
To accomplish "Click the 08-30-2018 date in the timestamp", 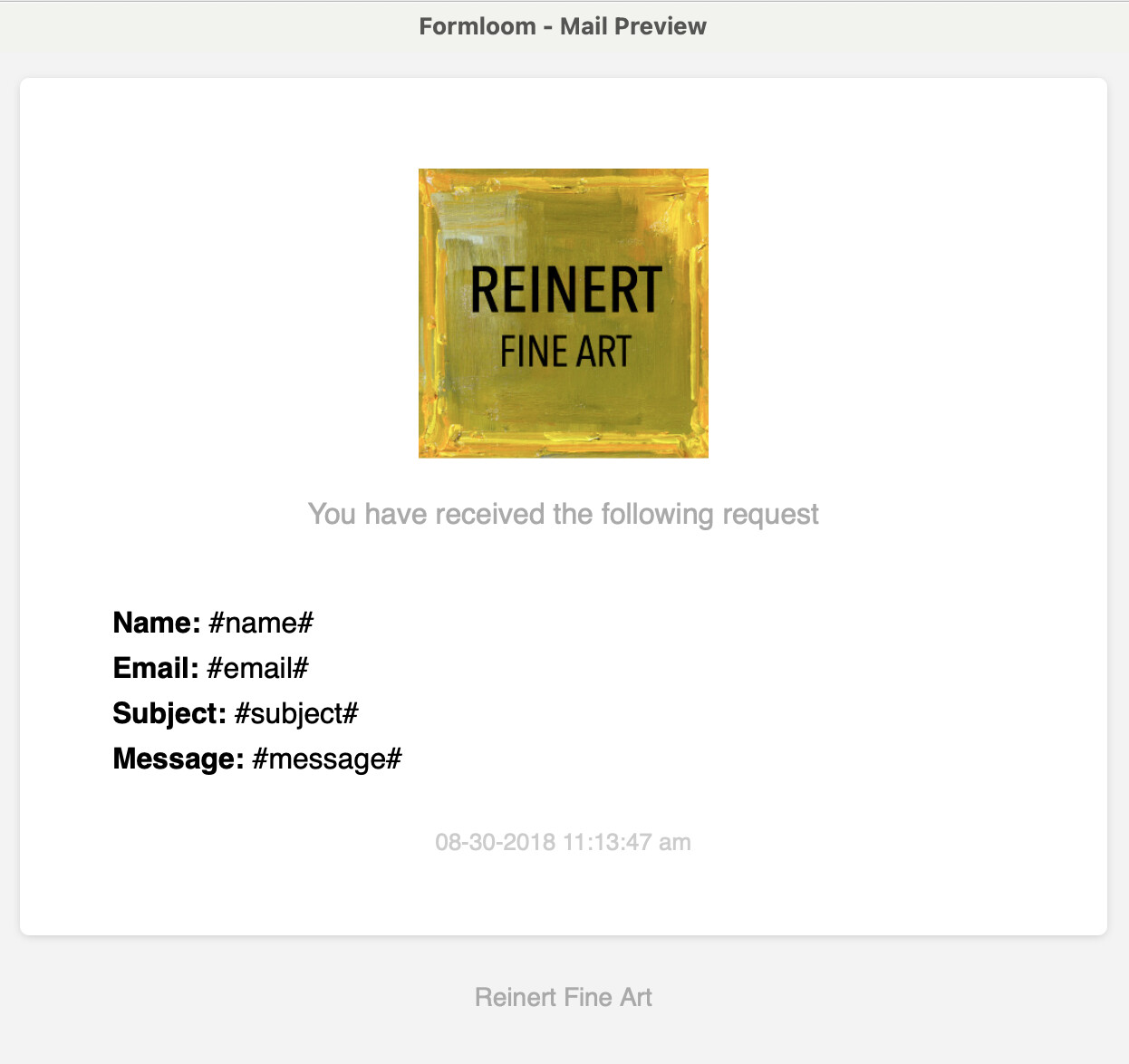I will pos(495,842).
